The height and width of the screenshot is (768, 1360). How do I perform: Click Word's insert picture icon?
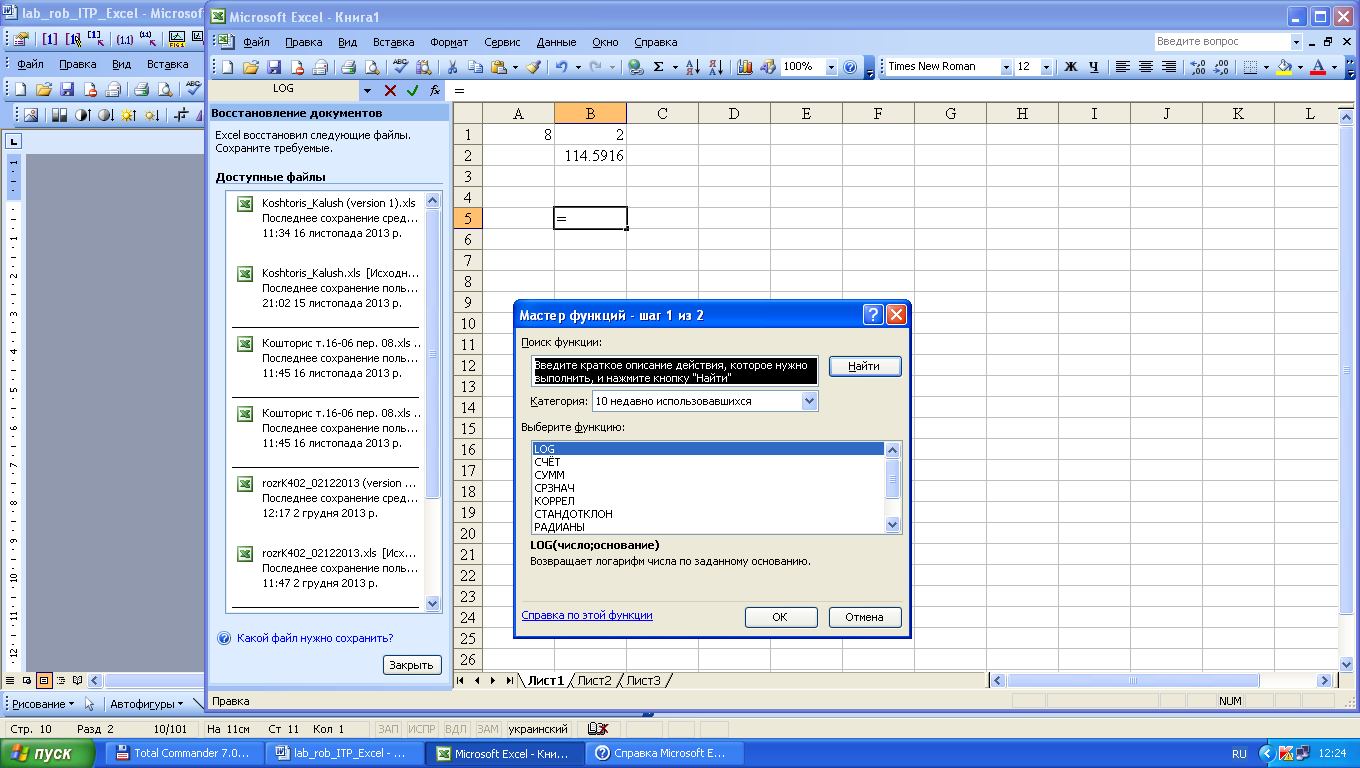30,115
